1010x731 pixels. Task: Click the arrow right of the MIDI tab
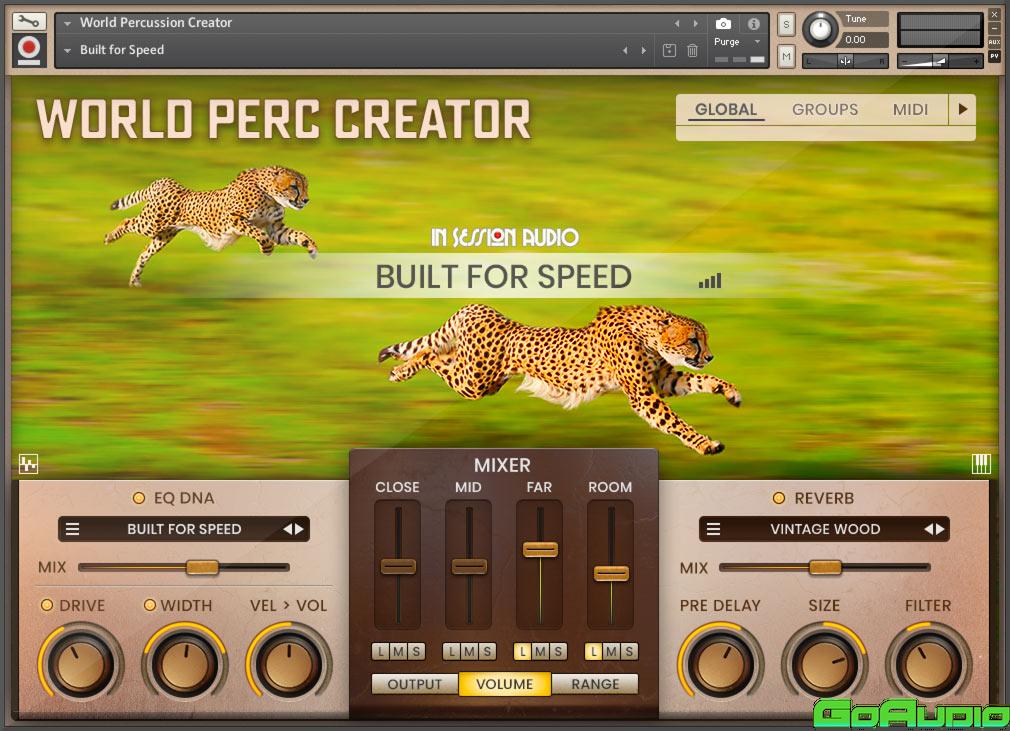[x=962, y=109]
